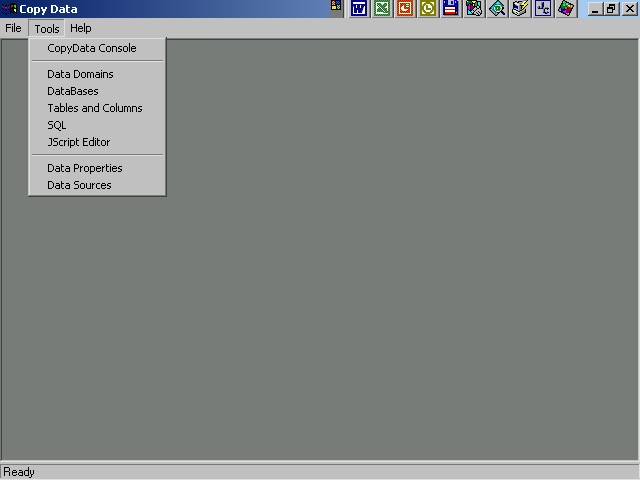Screen dimensions: 640x480
Task: Click the green Excel shortcut icon
Action: click(x=382, y=9)
